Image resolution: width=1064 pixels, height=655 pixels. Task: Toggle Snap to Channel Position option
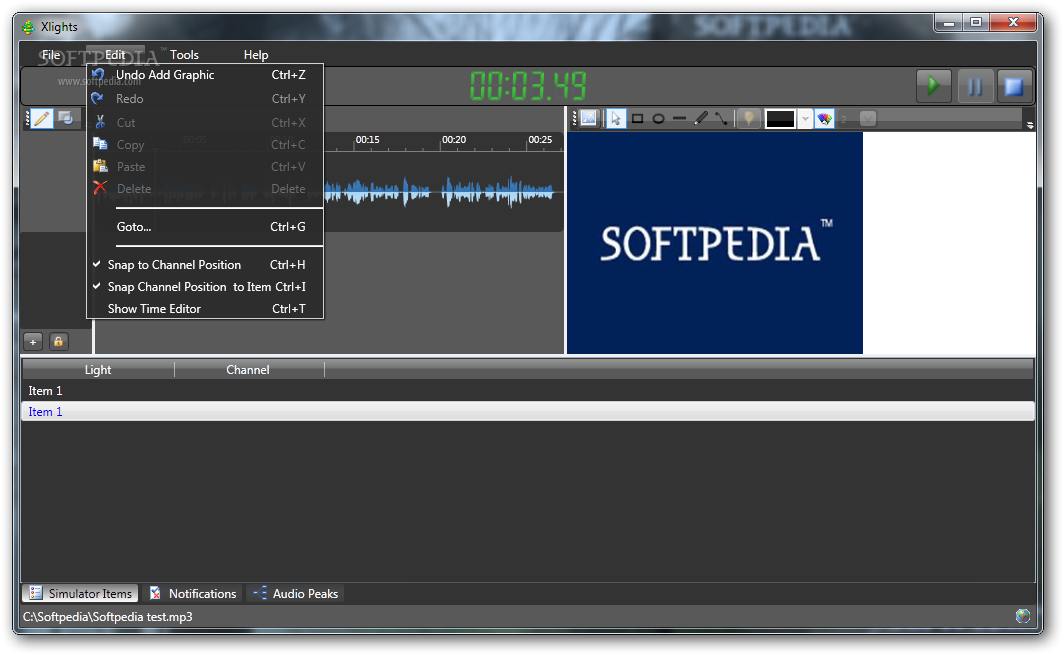click(x=205, y=265)
